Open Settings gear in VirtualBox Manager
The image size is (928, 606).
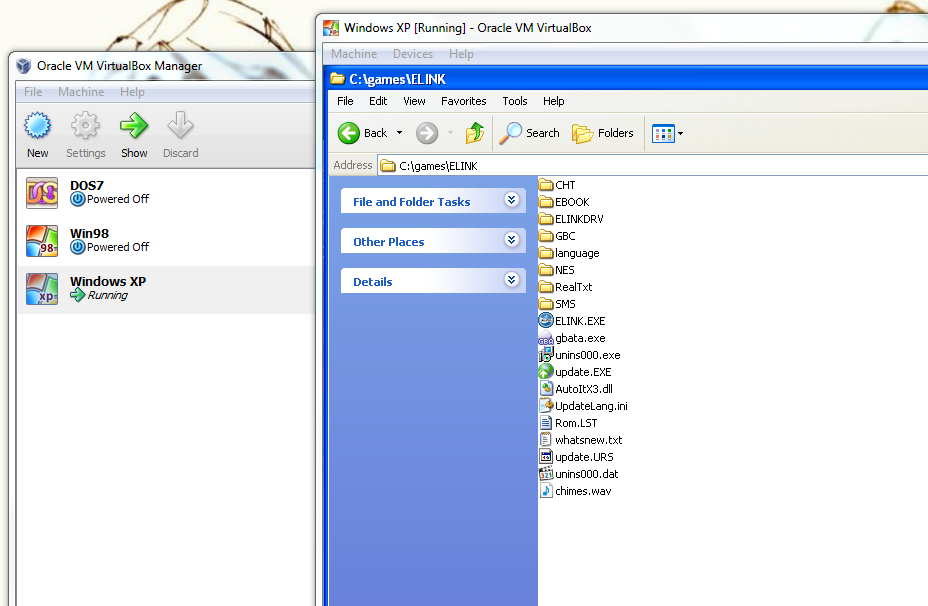click(85, 125)
